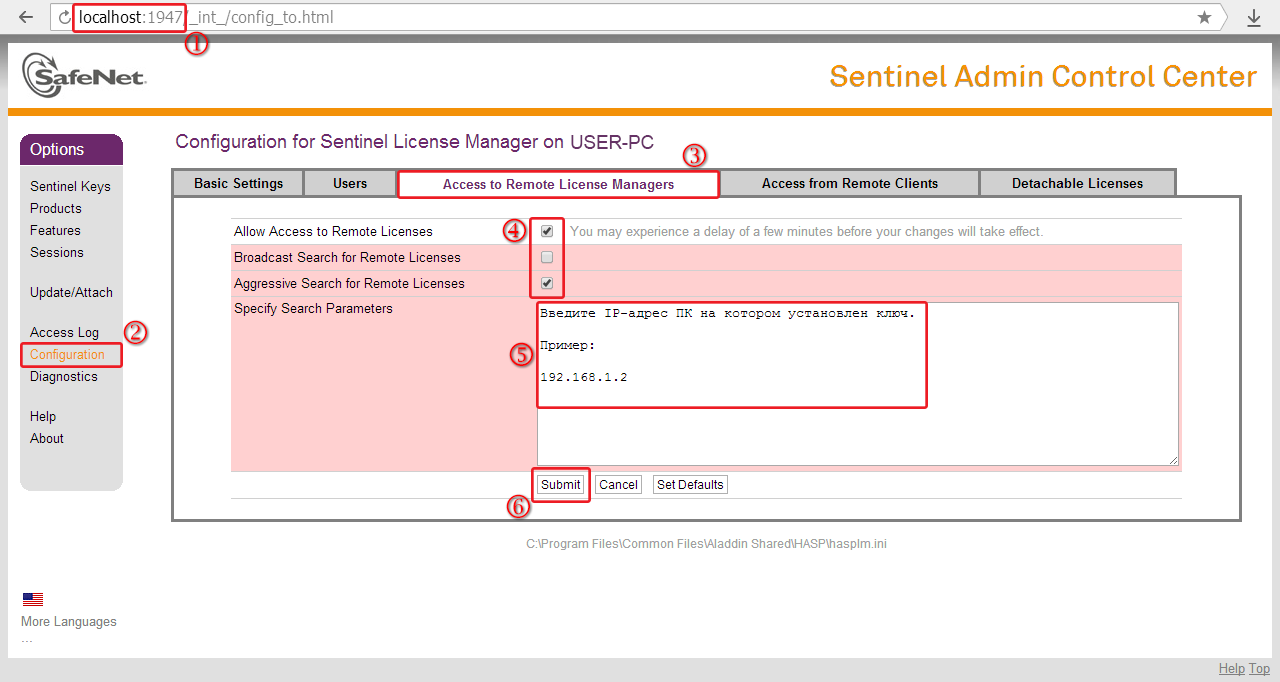The image size is (1280, 682).
Task: Click the More Languages link
Action: click(x=69, y=621)
